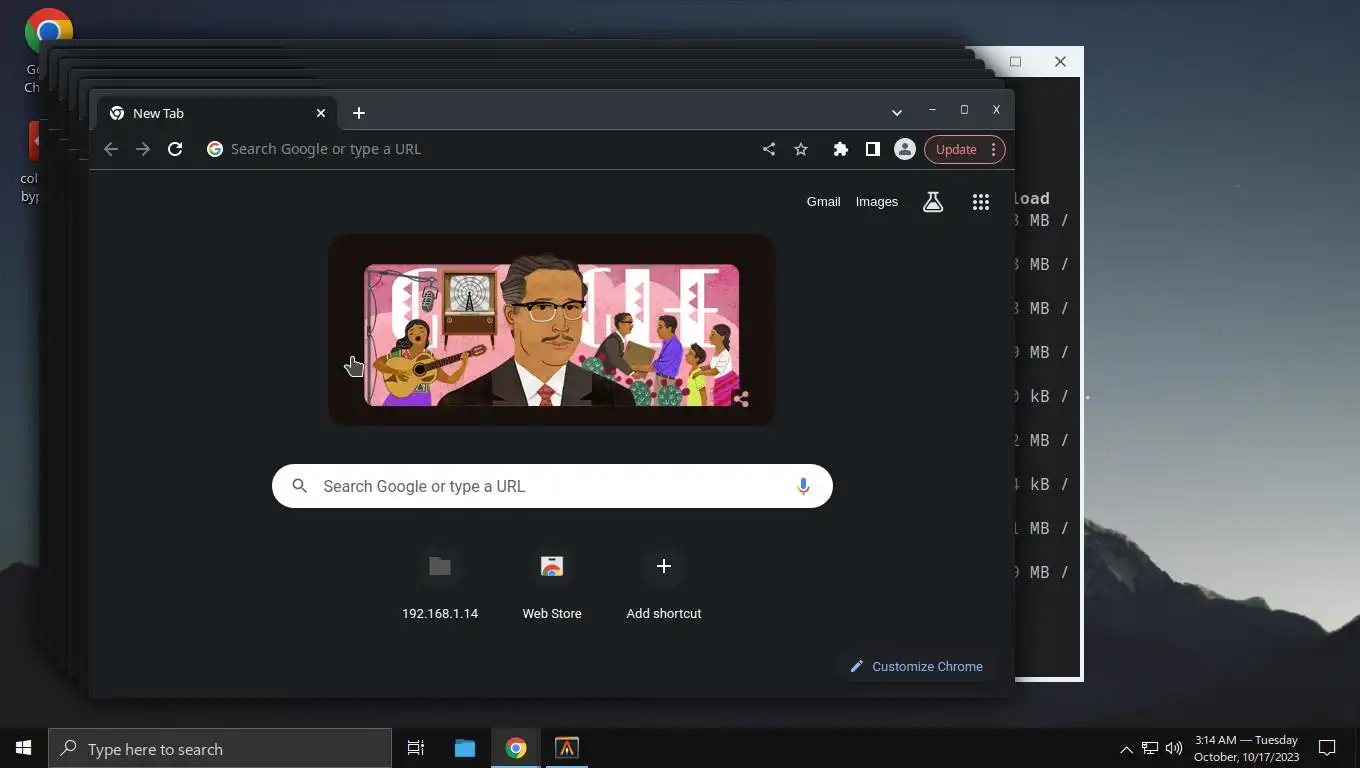Click Add shortcut plus tile

[664, 583]
